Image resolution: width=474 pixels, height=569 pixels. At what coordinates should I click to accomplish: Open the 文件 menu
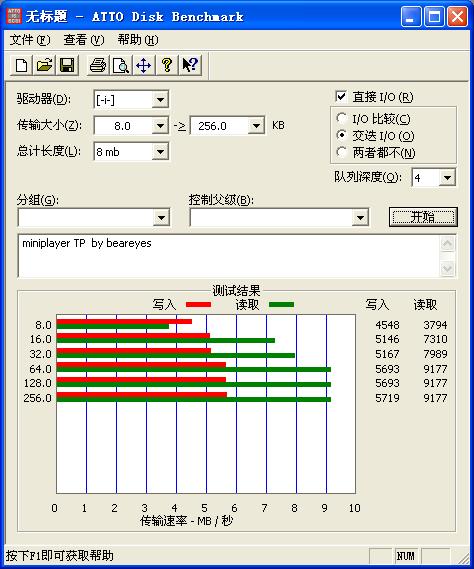click(x=29, y=40)
